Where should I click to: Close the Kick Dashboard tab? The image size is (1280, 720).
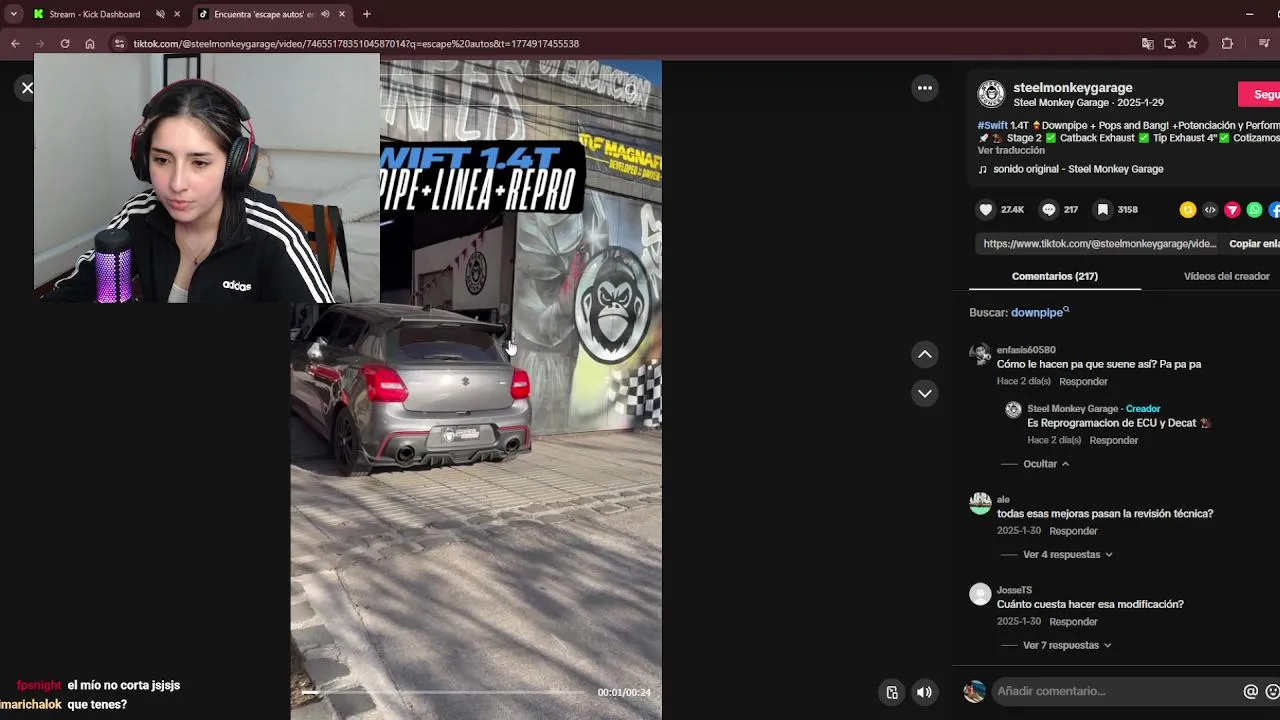click(177, 14)
